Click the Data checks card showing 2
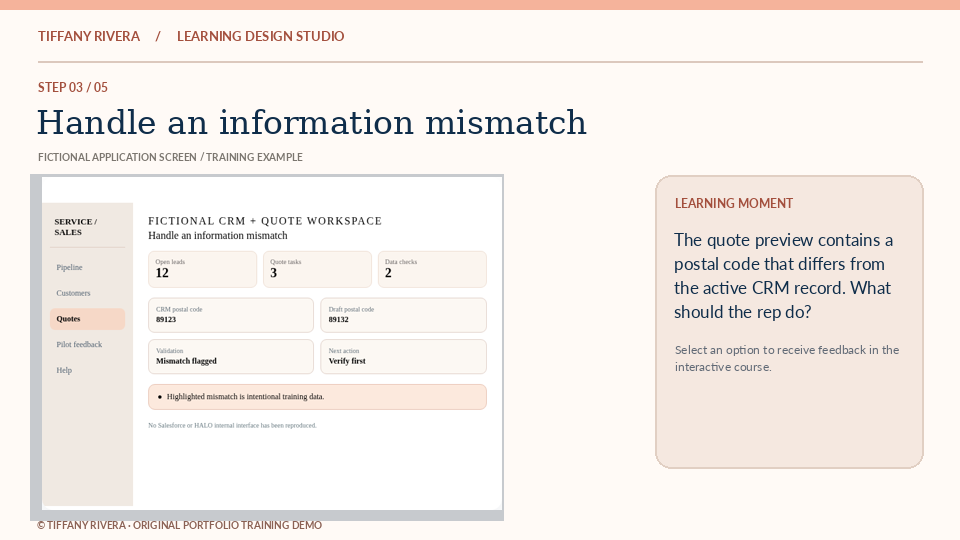The width and height of the screenshot is (960, 540). (432, 269)
